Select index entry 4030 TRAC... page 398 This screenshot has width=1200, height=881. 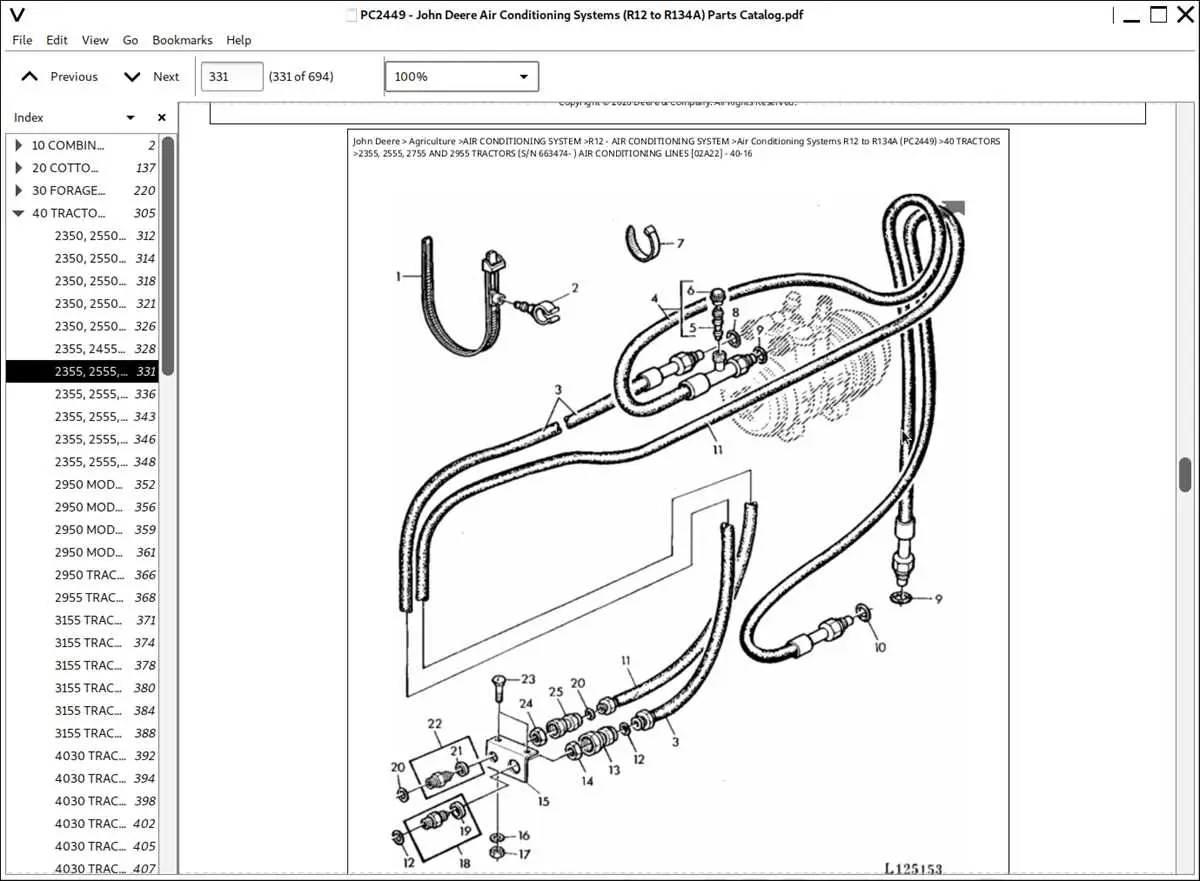[x=82, y=801]
